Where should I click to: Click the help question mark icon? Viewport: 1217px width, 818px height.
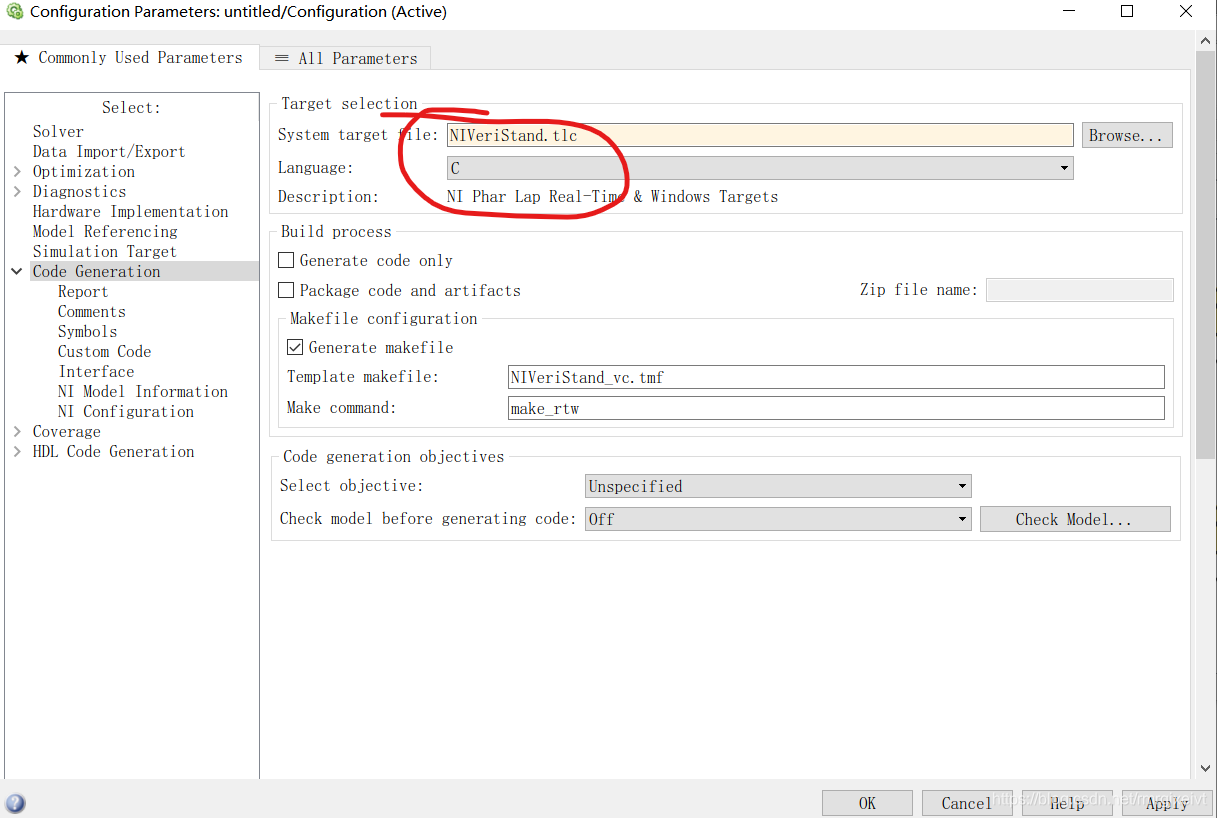tap(15, 803)
